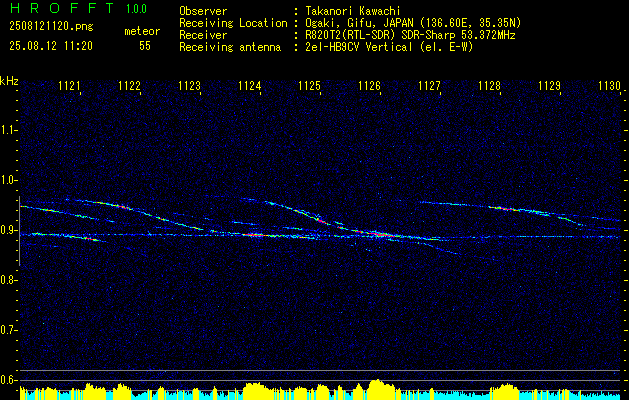Select the meteor count 55
Viewport: 629px width, 400px height.
click(x=145, y=46)
